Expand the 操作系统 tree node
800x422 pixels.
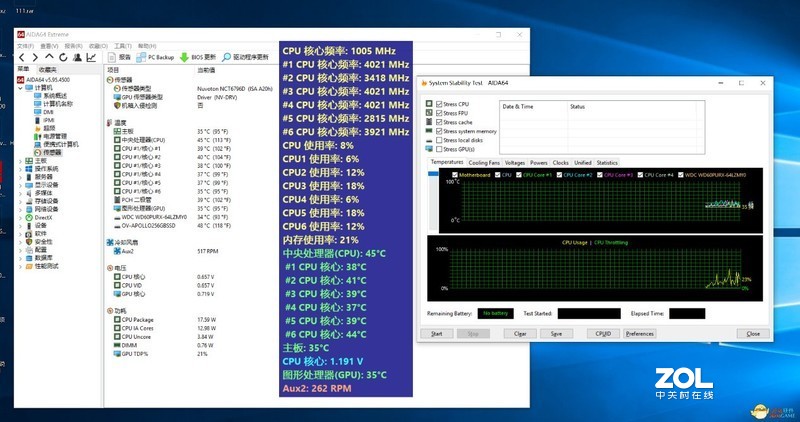pyautogui.click(x=20, y=169)
